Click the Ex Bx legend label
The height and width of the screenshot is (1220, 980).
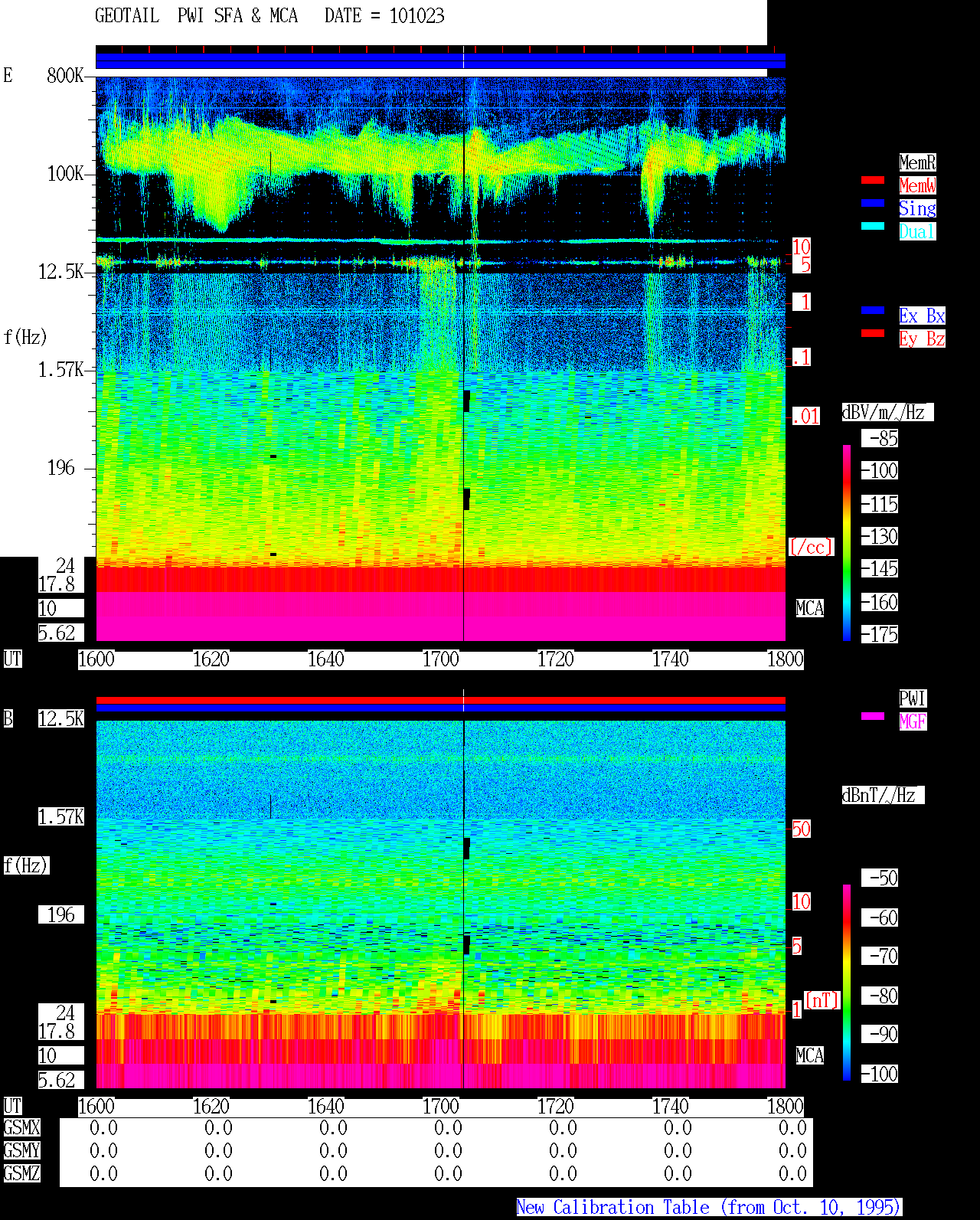click(x=922, y=316)
